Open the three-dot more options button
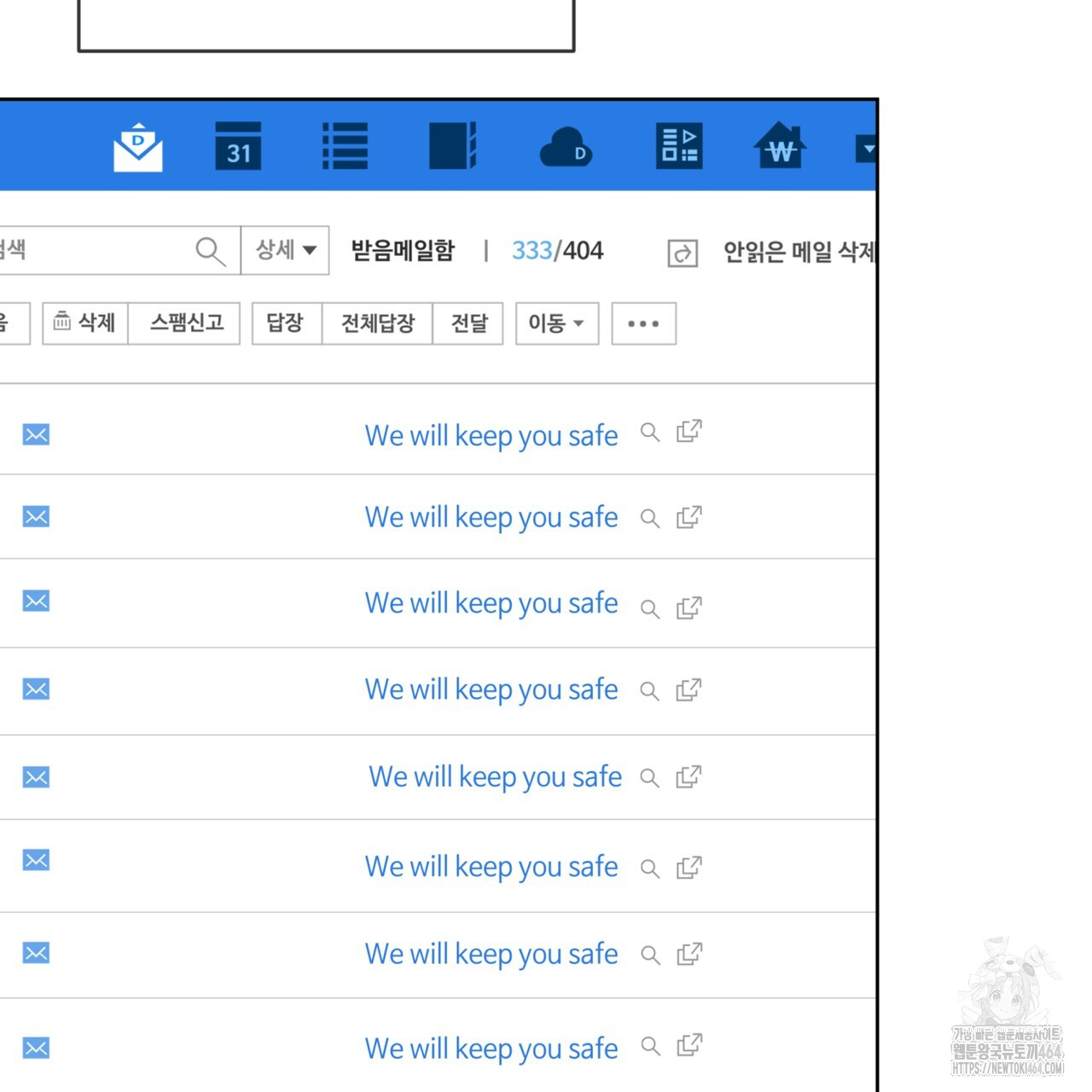1092x1092 pixels. (x=643, y=323)
